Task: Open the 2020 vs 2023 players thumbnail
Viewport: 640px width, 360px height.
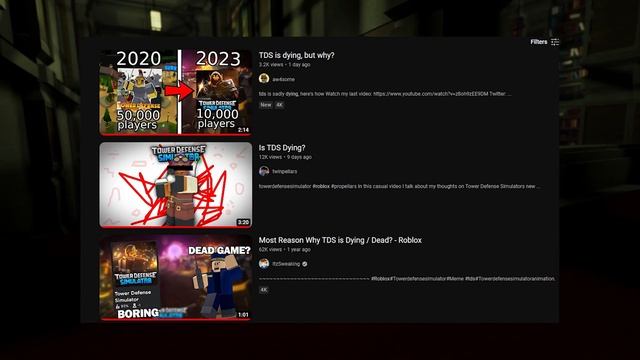Action: click(x=176, y=92)
